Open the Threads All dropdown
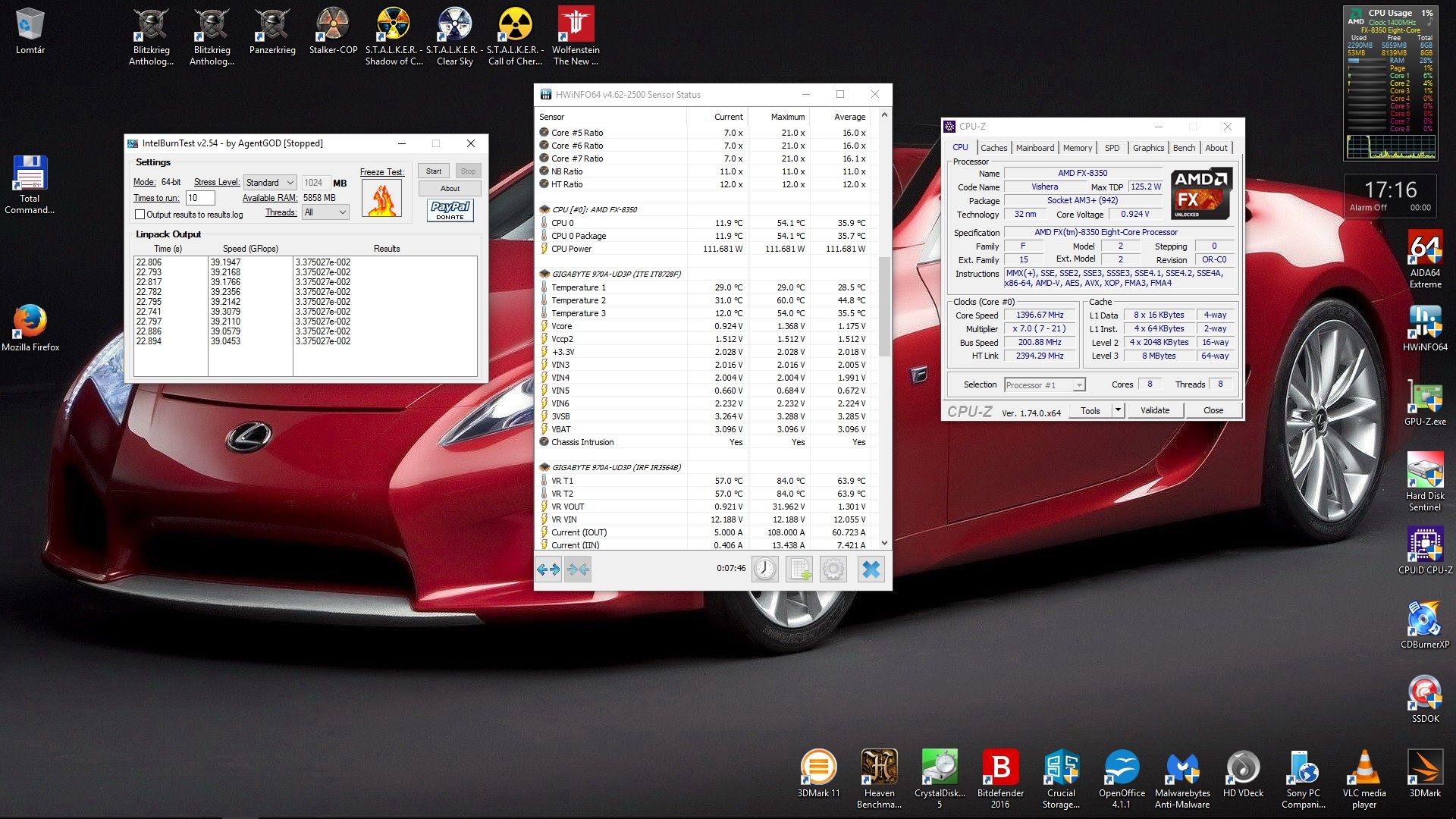The image size is (1456, 819). point(325,212)
